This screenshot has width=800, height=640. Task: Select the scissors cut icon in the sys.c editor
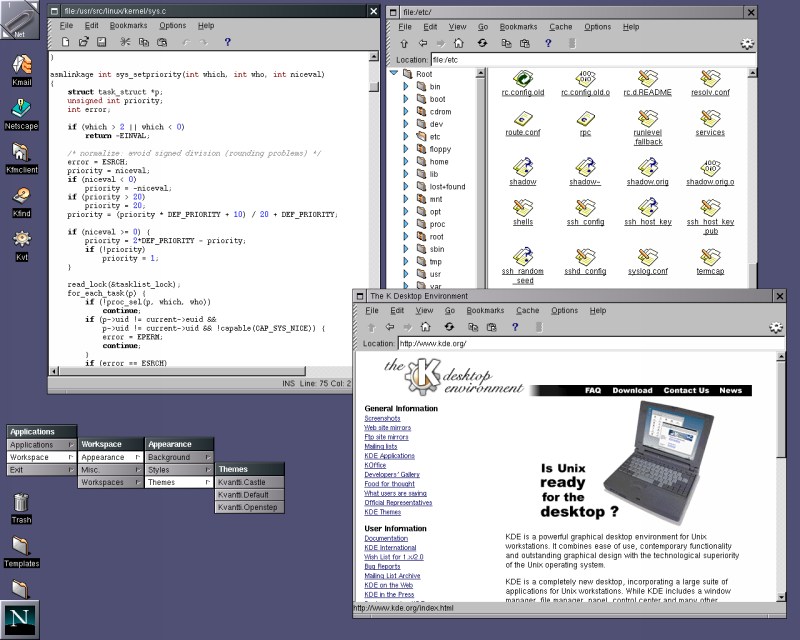pos(125,42)
